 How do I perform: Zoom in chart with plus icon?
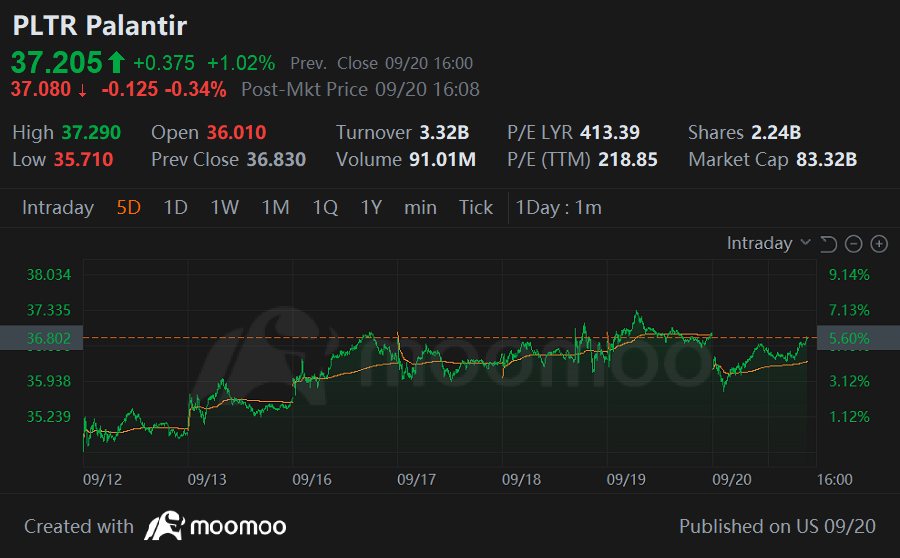click(x=879, y=244)
